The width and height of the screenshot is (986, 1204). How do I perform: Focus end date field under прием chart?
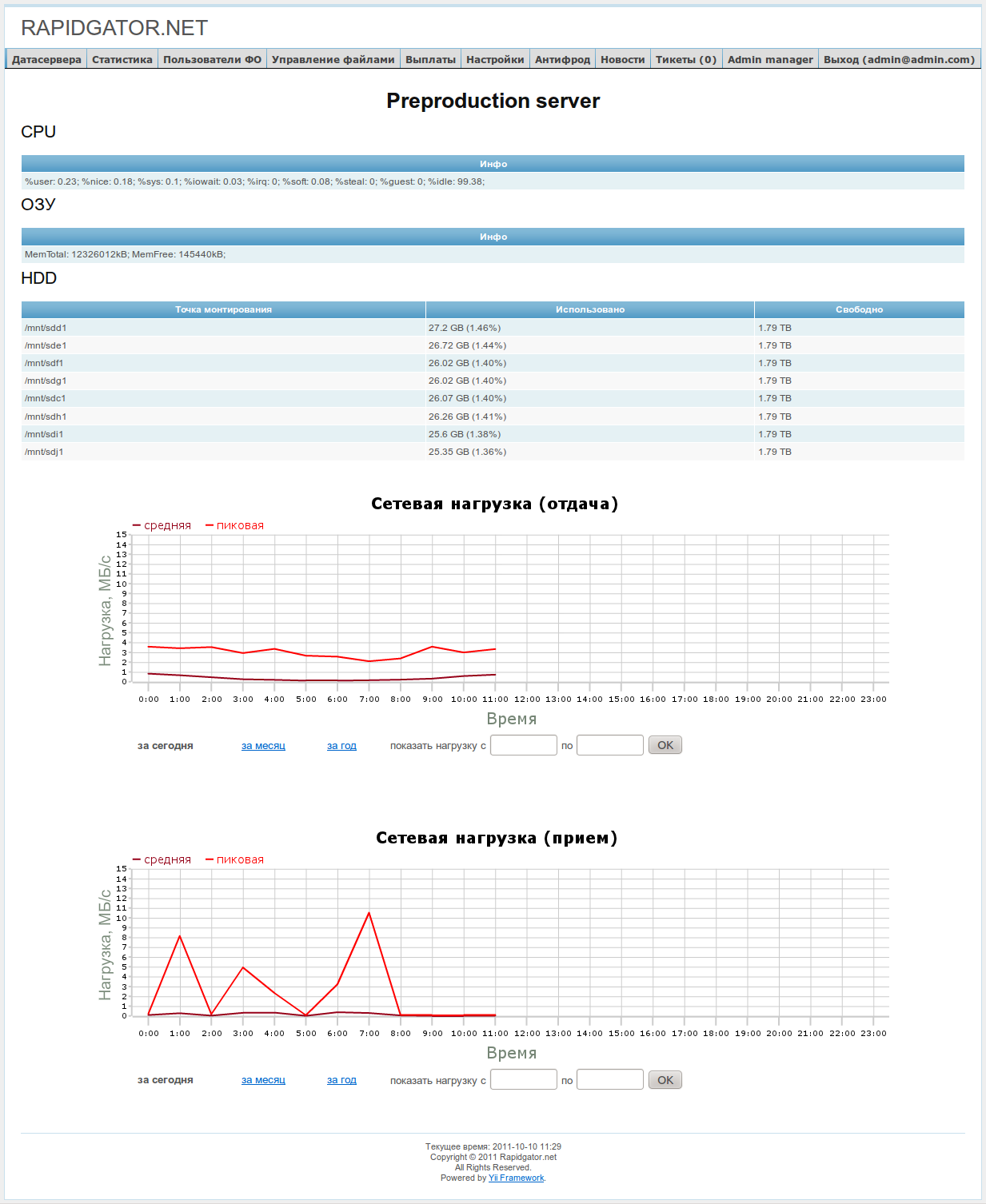pos(610,1079)
